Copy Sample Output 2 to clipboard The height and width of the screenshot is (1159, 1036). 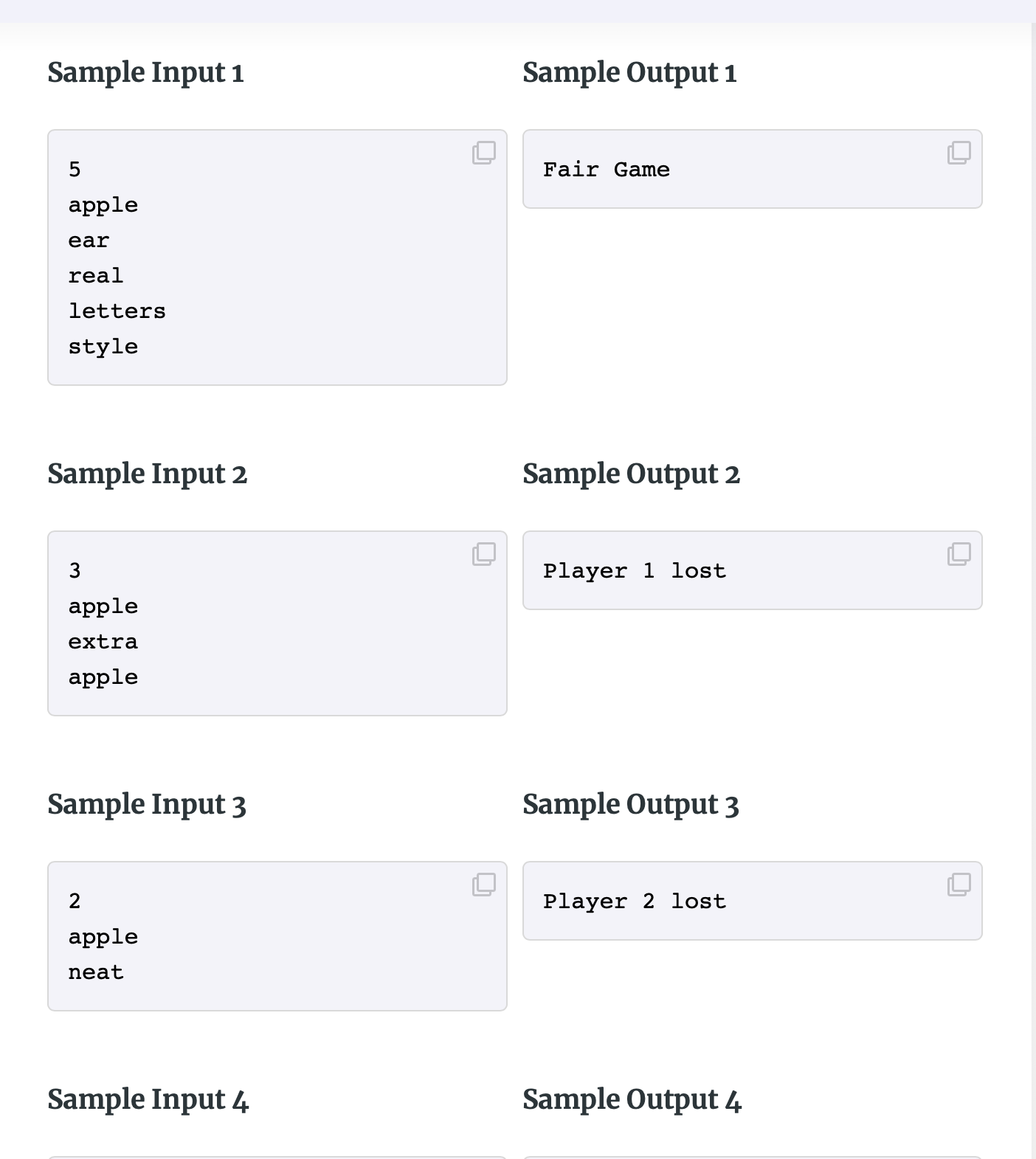[x=959, y=554]
